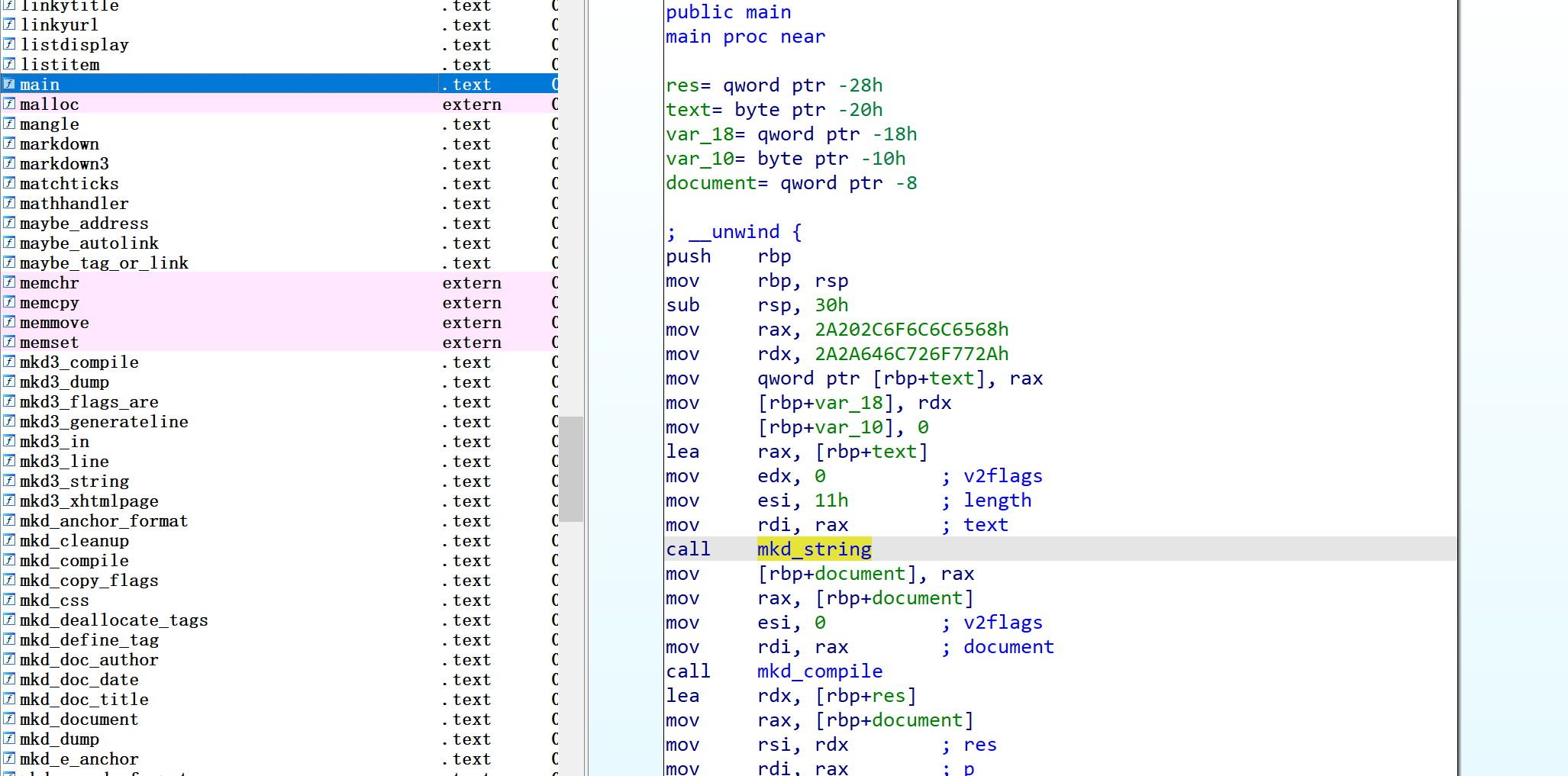Select the main function in list
The image size is (1568, 776).
click(40, 84)
